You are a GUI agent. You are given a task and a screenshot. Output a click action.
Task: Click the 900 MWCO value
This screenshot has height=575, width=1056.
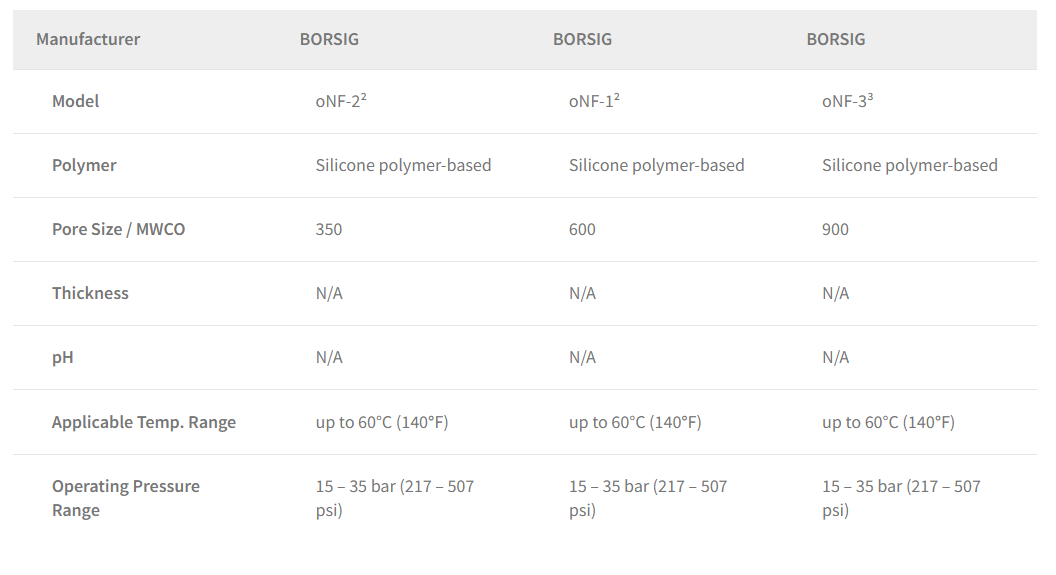point(835,230)
